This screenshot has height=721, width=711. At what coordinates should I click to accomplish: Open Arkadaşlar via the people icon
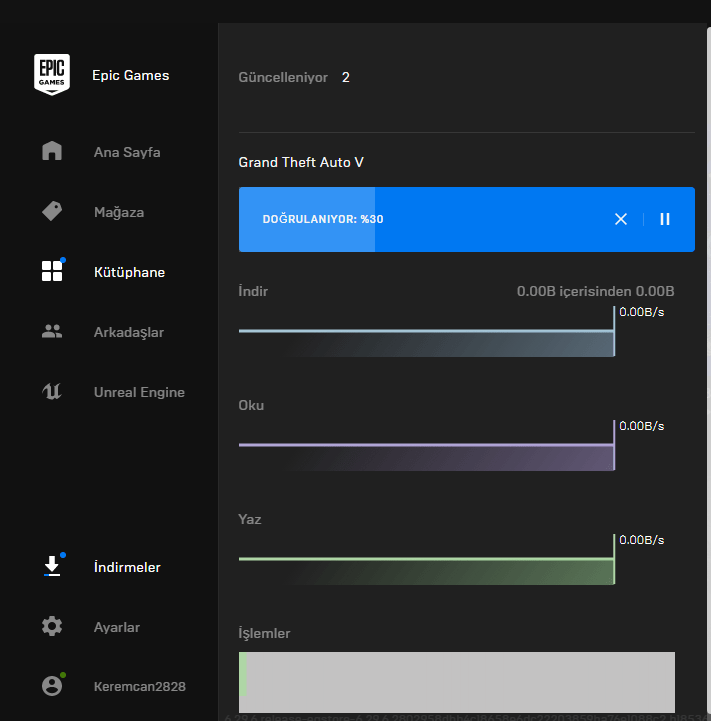point(52,332)
